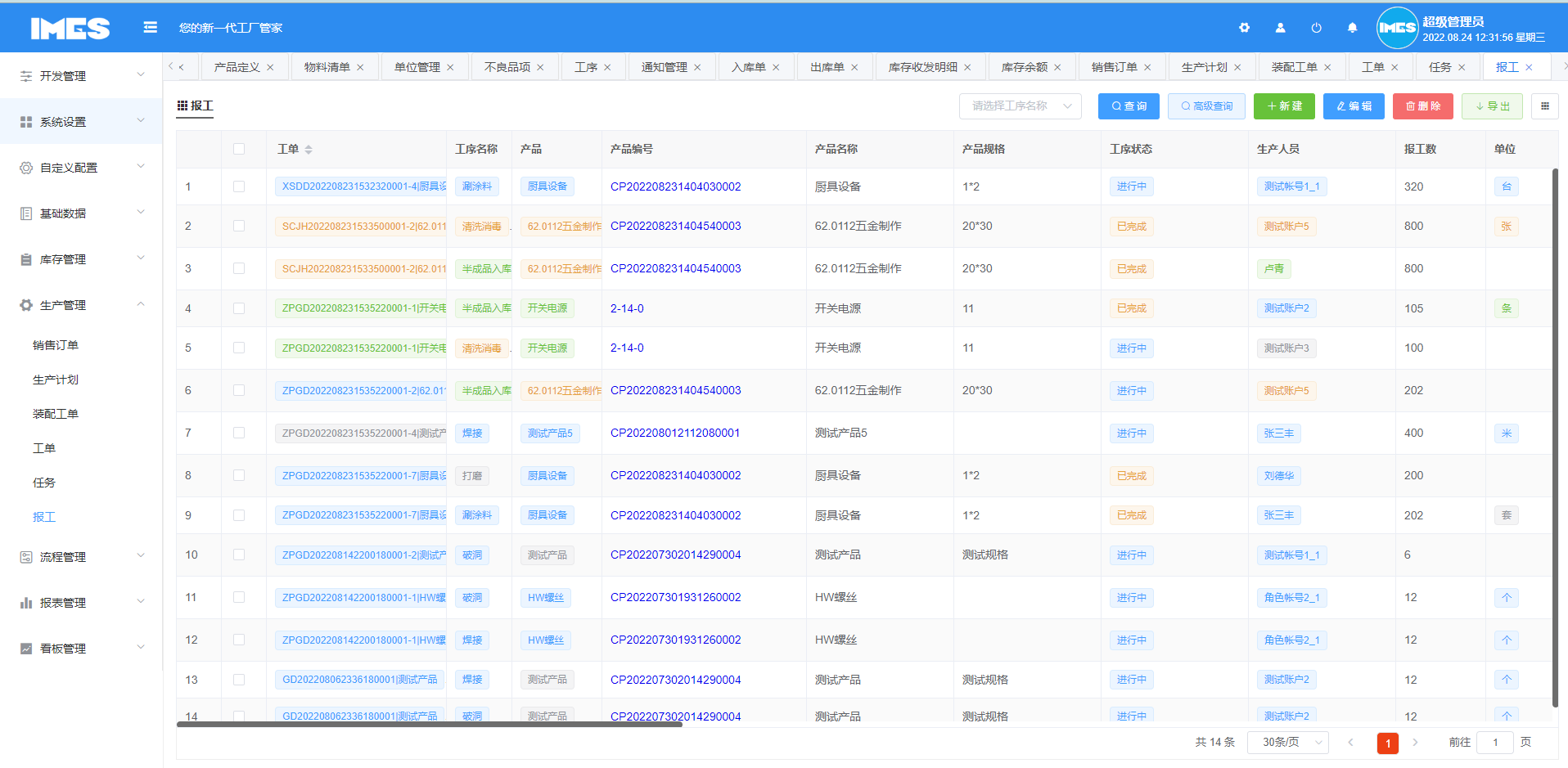Click the 查询 search button

point(1129,106)
